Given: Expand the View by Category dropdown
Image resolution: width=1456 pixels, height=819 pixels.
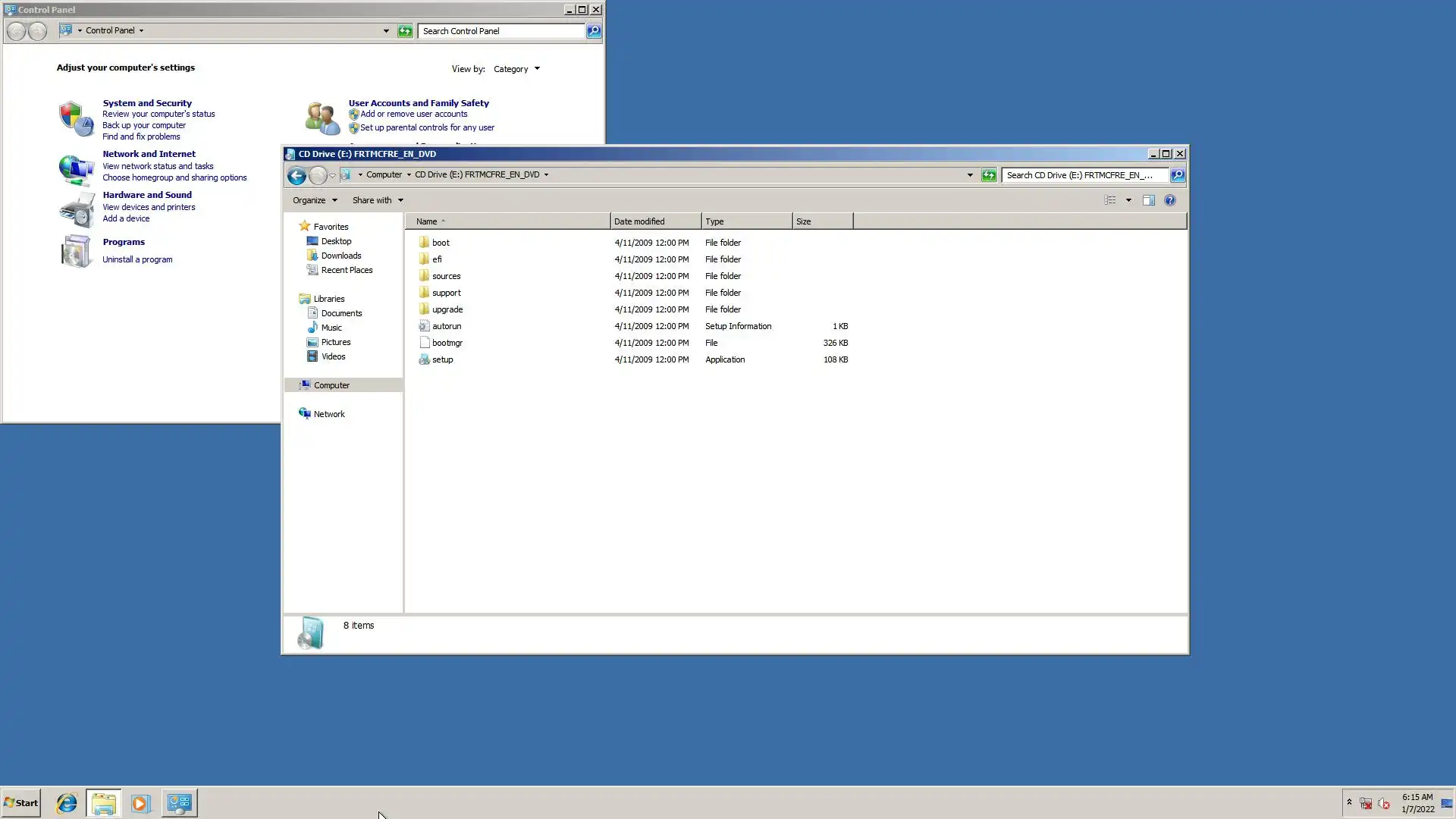Looking at the screenshot, I should click(516, 69).
